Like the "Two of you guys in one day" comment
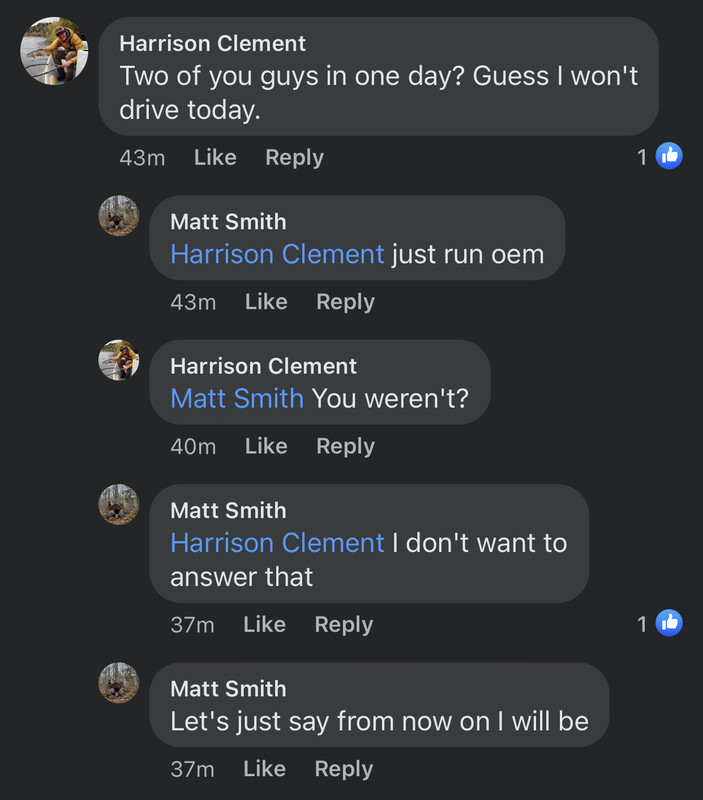703x800 pixels. 215,157
